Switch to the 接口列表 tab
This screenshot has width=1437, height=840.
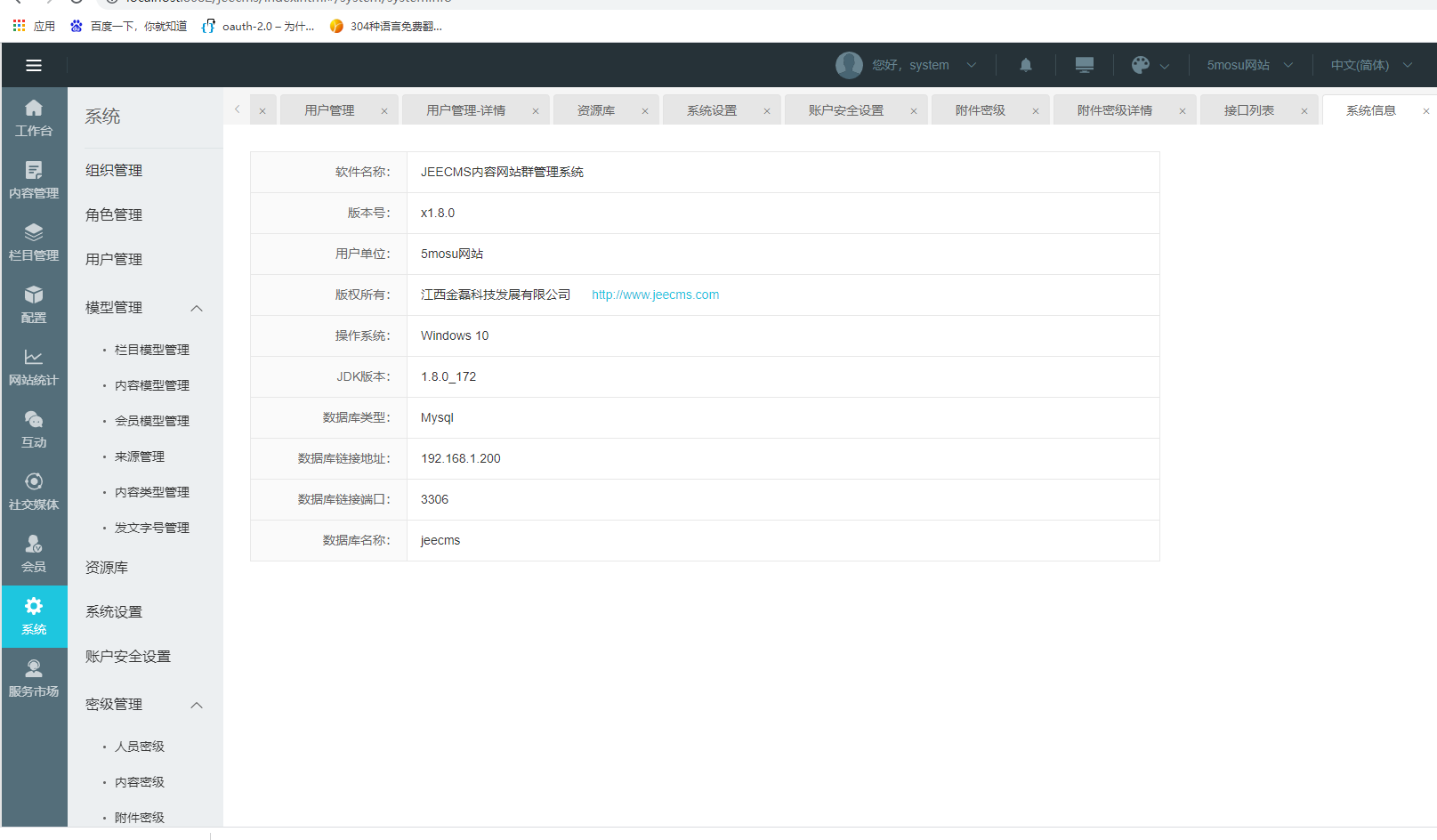1248,110
